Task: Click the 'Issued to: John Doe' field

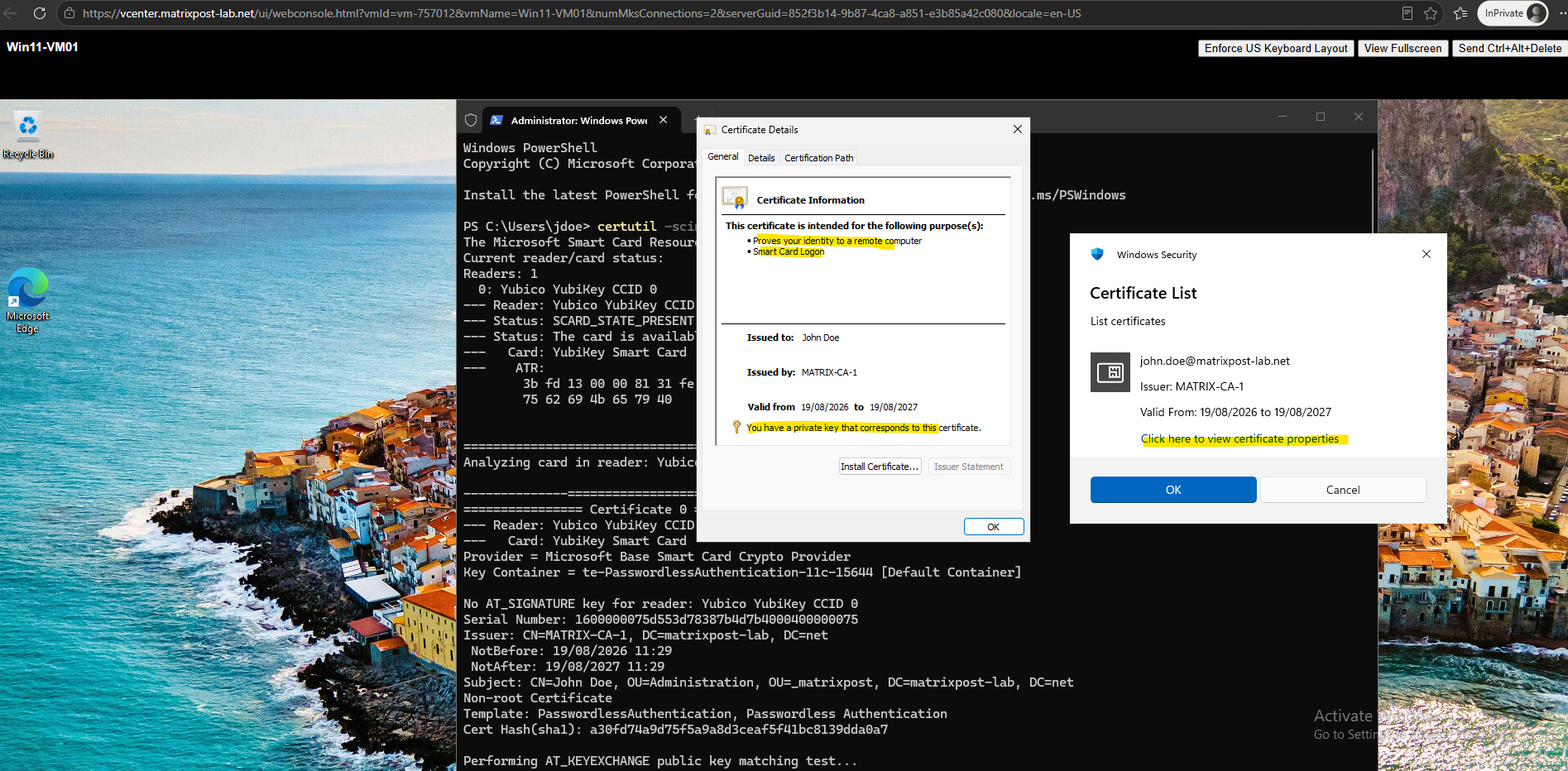Action: 793,338
